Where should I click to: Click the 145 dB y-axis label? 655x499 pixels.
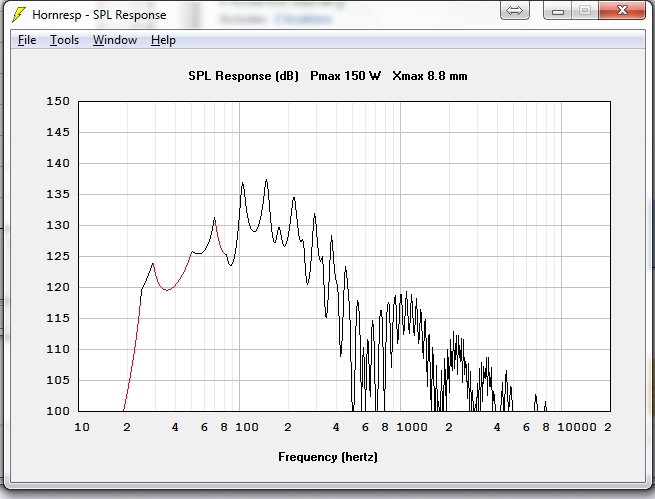58,132
